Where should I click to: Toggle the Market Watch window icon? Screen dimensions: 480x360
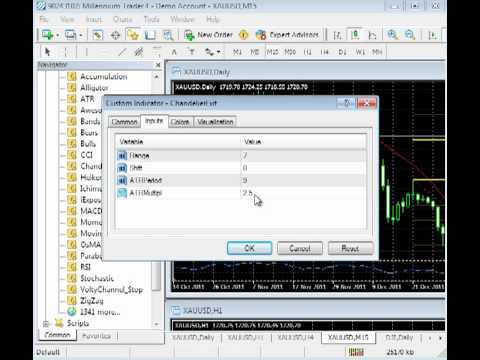coord(98,35)
